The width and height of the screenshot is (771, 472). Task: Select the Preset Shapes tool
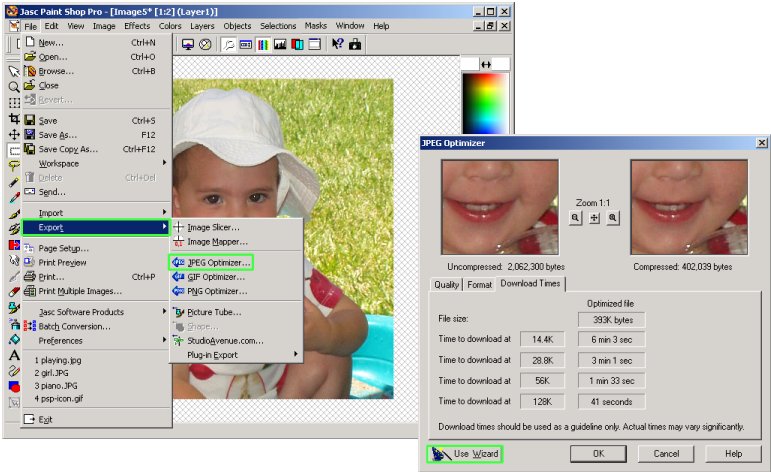click(14, 386)
